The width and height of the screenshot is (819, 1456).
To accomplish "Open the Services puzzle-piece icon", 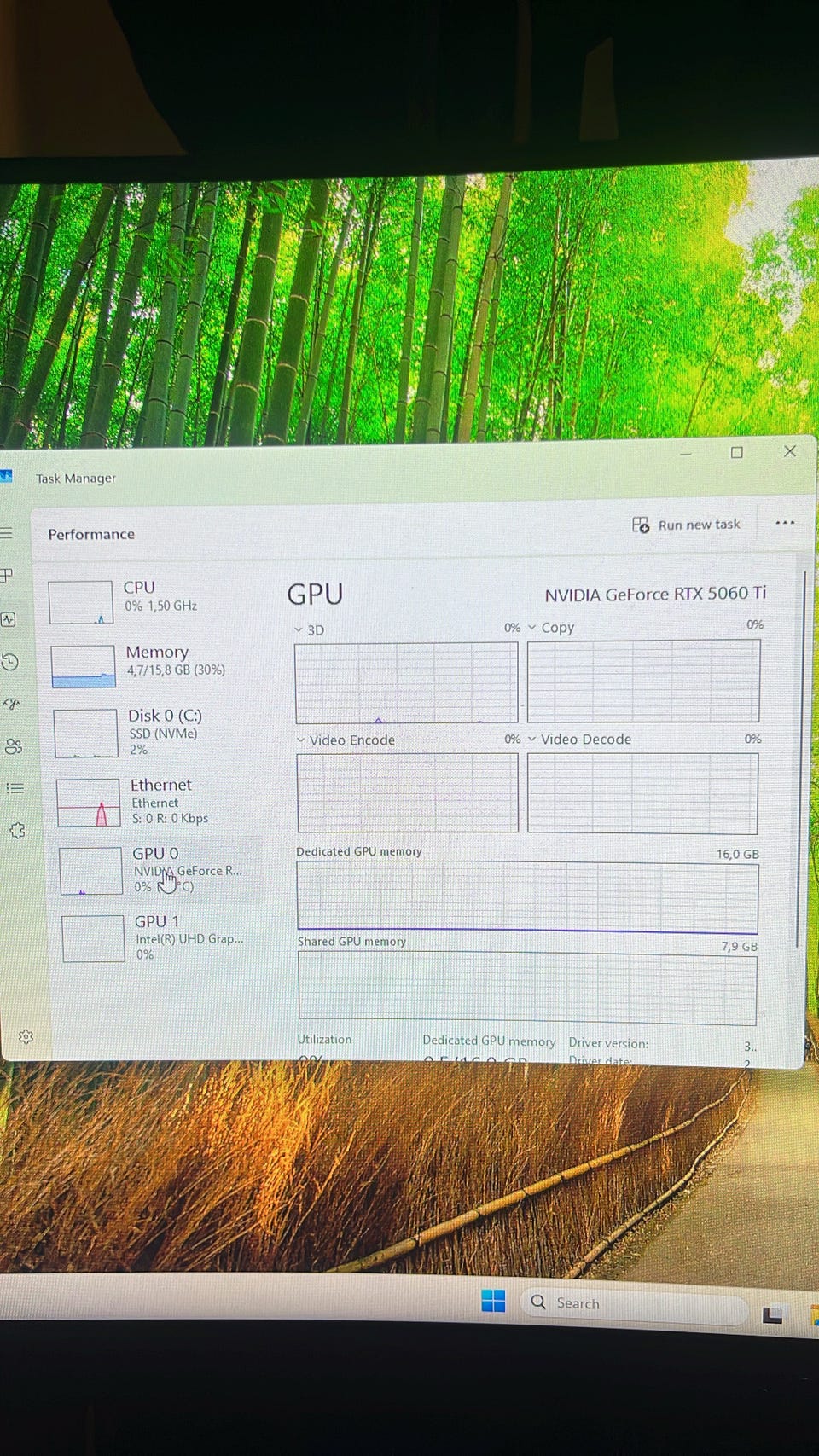I will (17, 830).
